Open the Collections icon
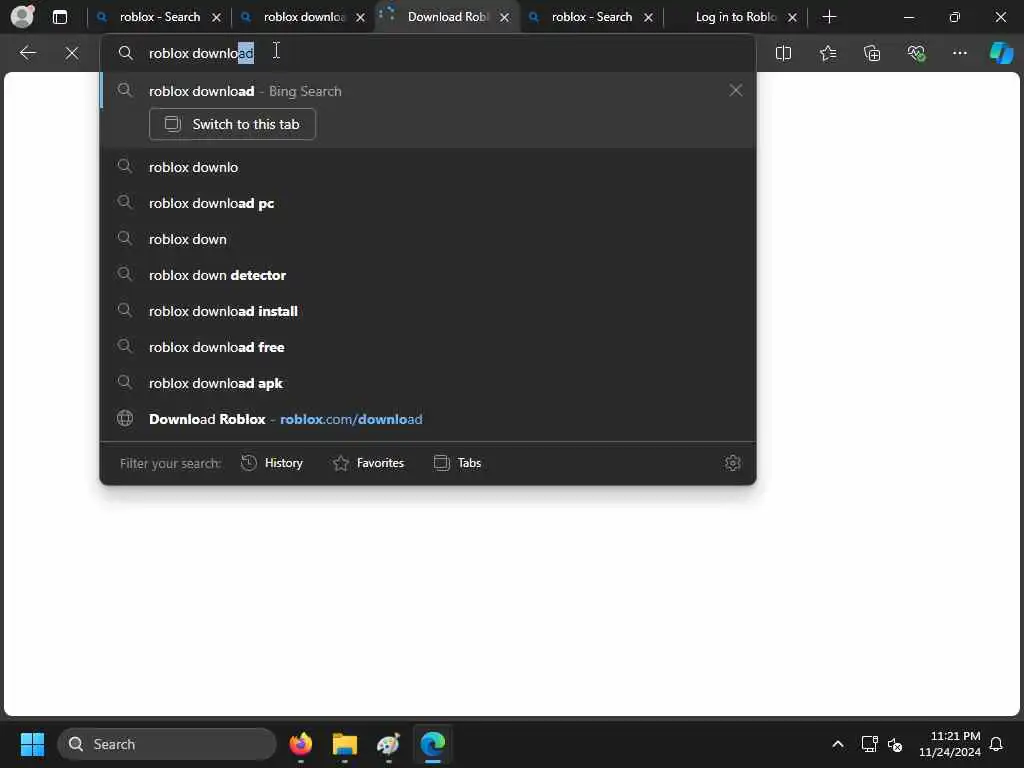The image size is (1024, 768). tap(872, 53)
